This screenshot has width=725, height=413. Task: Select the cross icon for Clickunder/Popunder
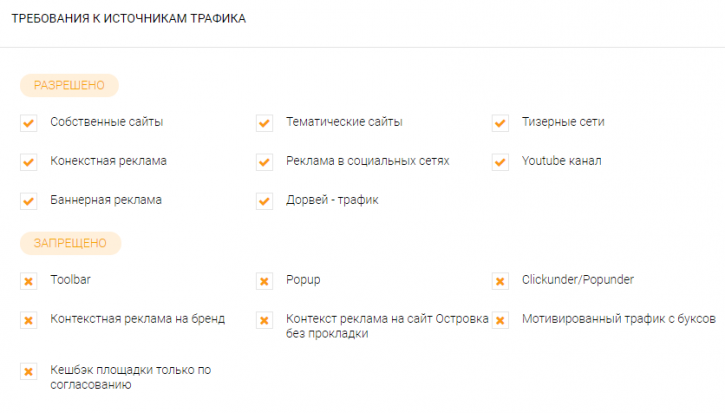pyautogui.click(x=500, y=281)
